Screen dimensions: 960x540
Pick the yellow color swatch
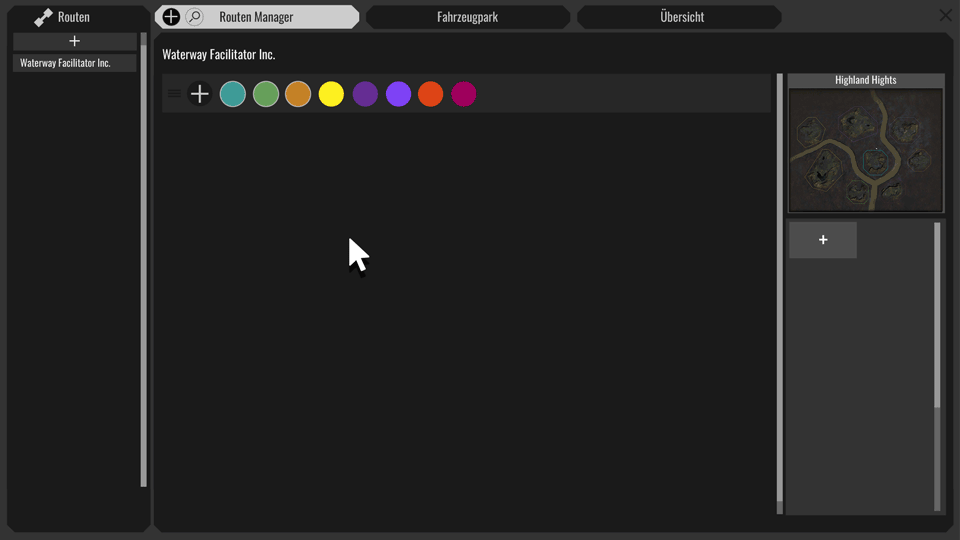[331, 94]
